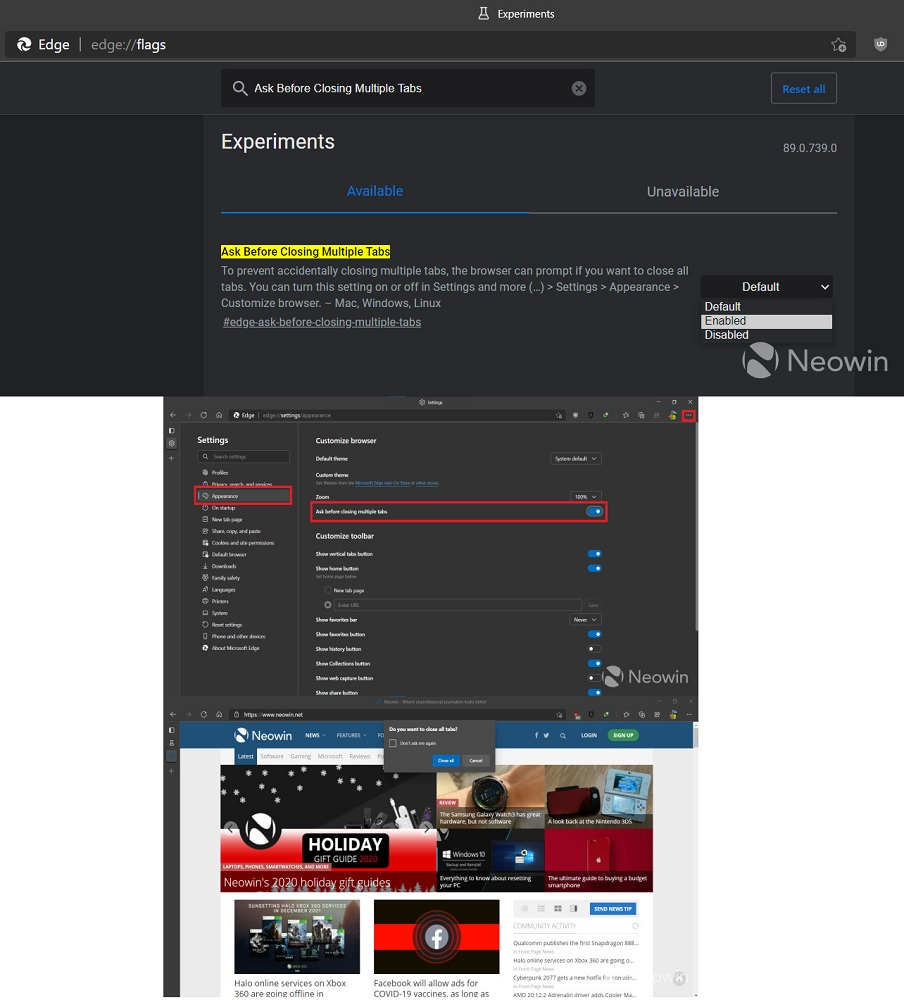Click Neowin site search magnifier icon
The height and width of the screenshot is (1000, 904).
tap(563, 736)
